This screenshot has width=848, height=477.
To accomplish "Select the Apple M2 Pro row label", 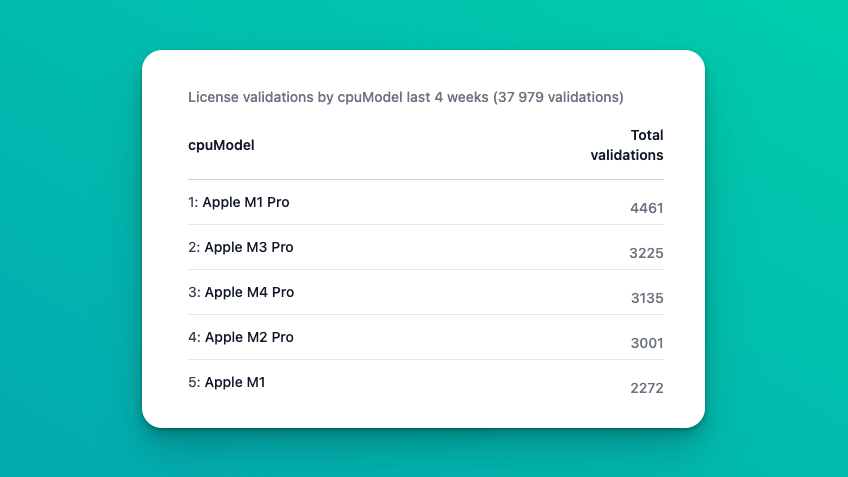I will click(x=249, y=337).
